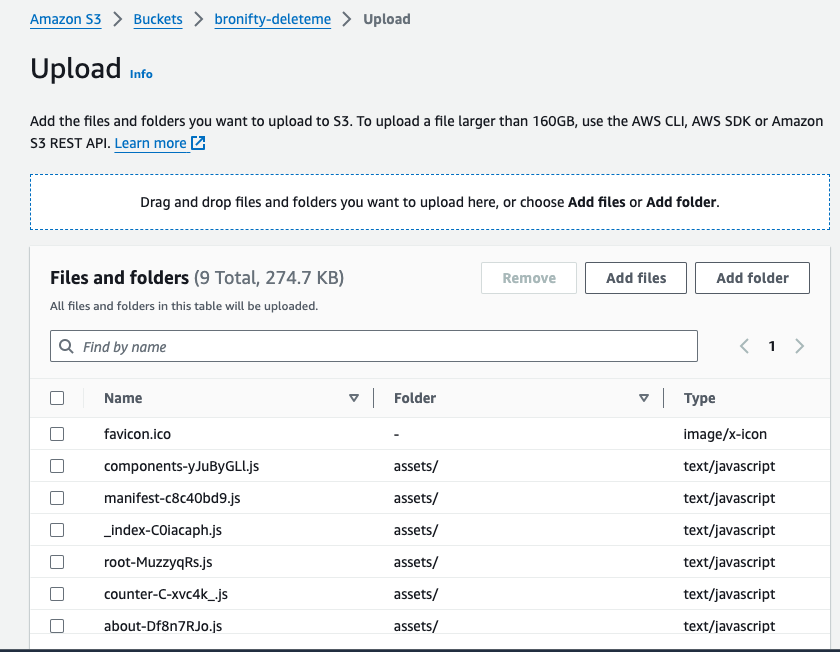Click the external link icon beside Learn more
The width and height of the screenshot is (840, 652).
pyautogui.click(x=196, y=143)
